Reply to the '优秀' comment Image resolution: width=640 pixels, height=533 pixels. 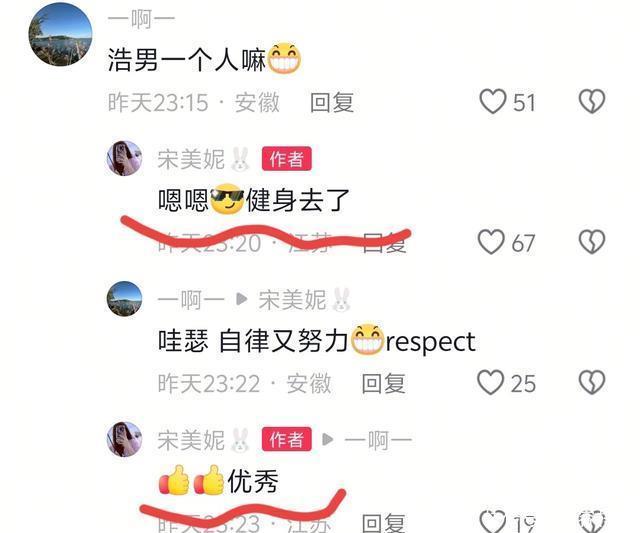coord(384,523)
